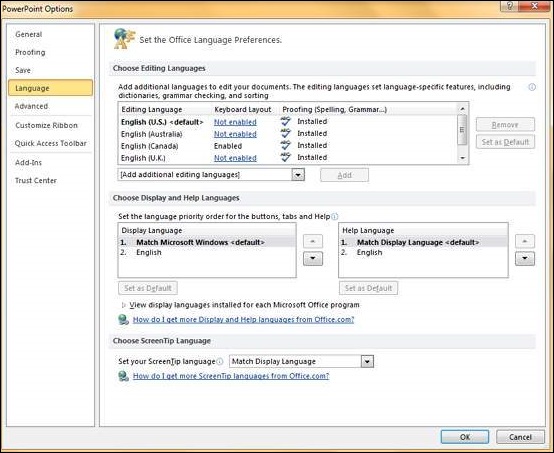Select the Language options category

pyautogui.click(x=51, y=88)
